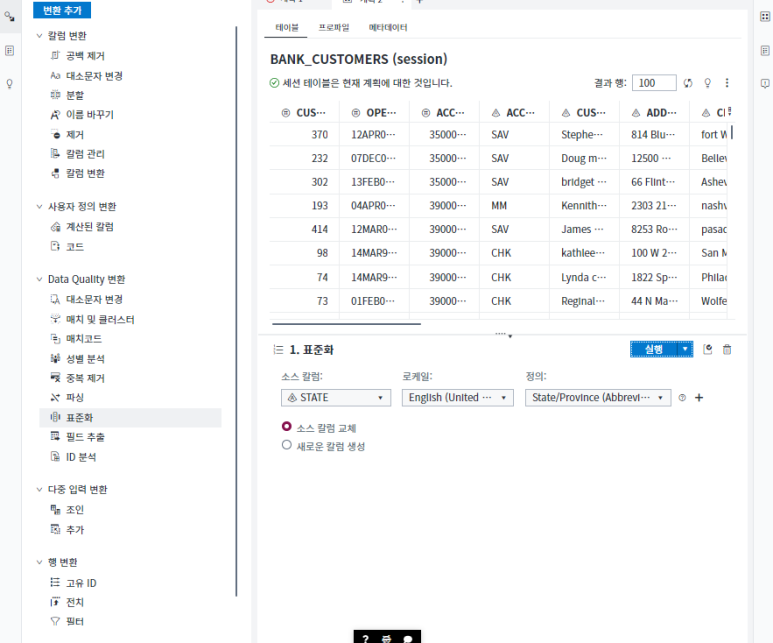Add another column with plus icon
Screen dimensions: 773x643
pyautogui.click(x=699, y=397)
